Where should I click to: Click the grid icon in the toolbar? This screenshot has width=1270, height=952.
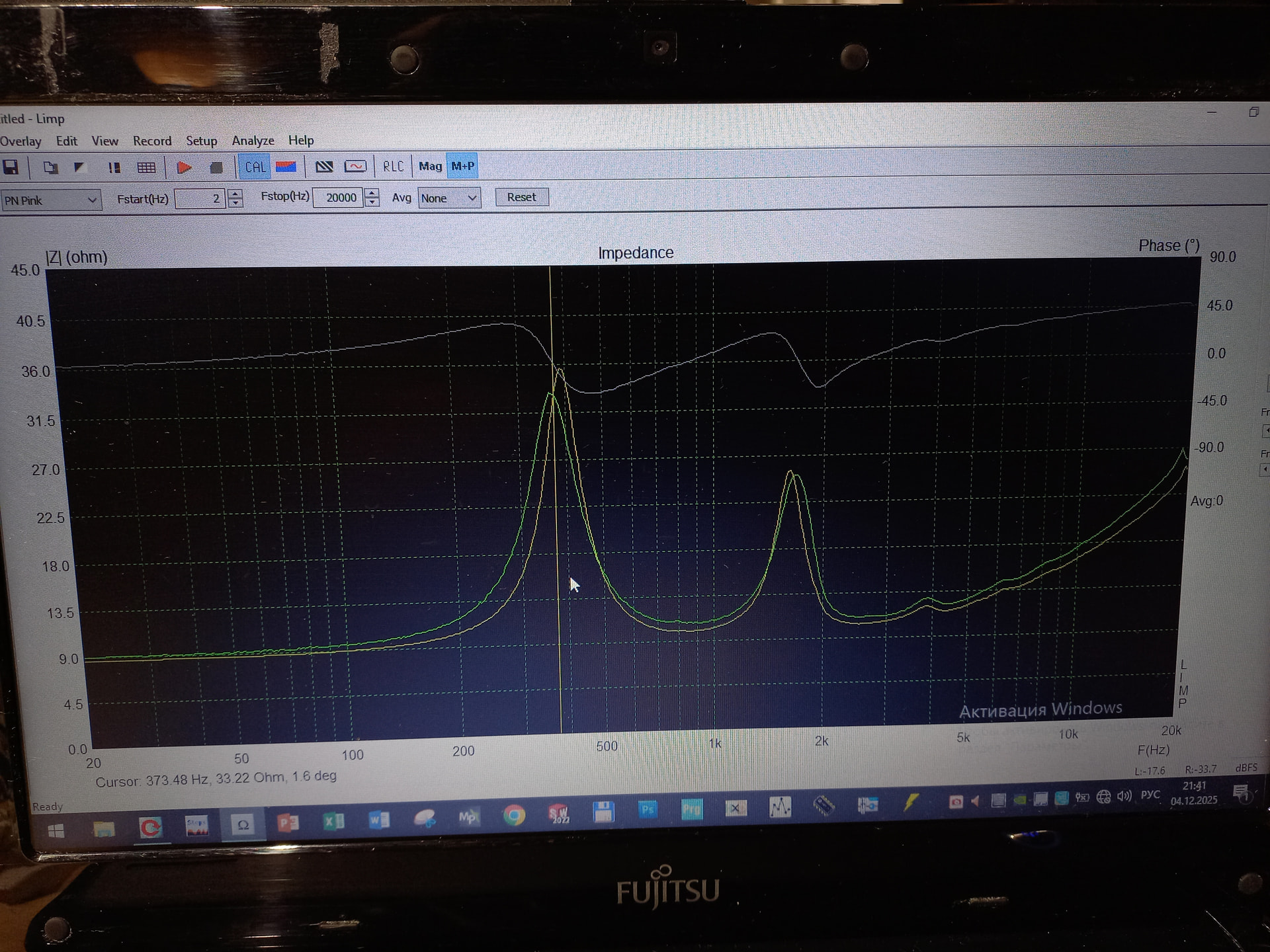click(146, 167)
